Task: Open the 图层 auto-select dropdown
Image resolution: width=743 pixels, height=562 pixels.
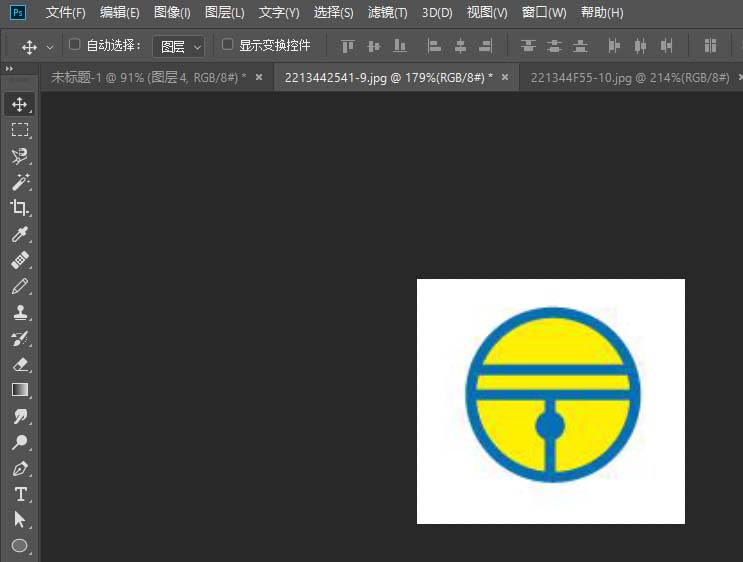Action: pos(179,46)
